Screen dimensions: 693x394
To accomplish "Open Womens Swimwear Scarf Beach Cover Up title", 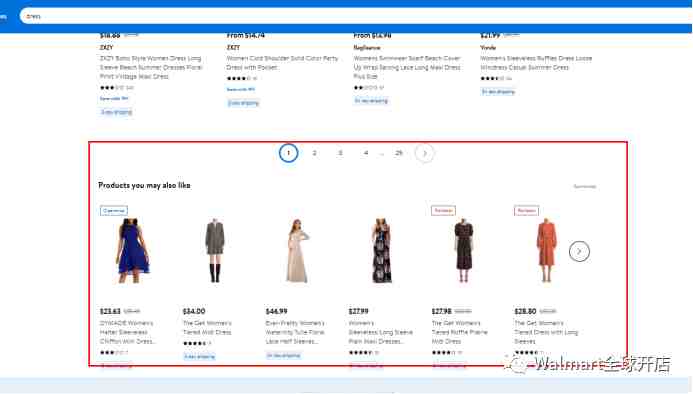I will [407, 67].
